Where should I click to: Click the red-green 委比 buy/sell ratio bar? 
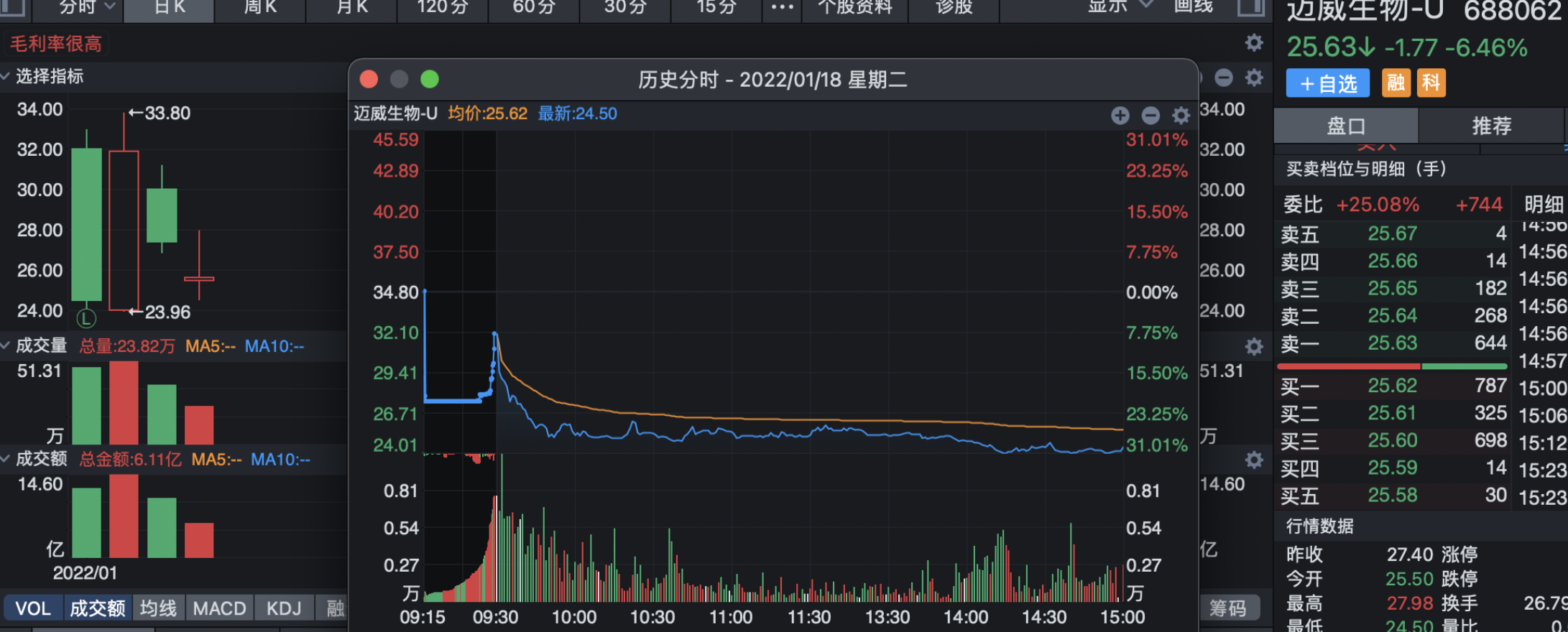[x=1391, y=366]
